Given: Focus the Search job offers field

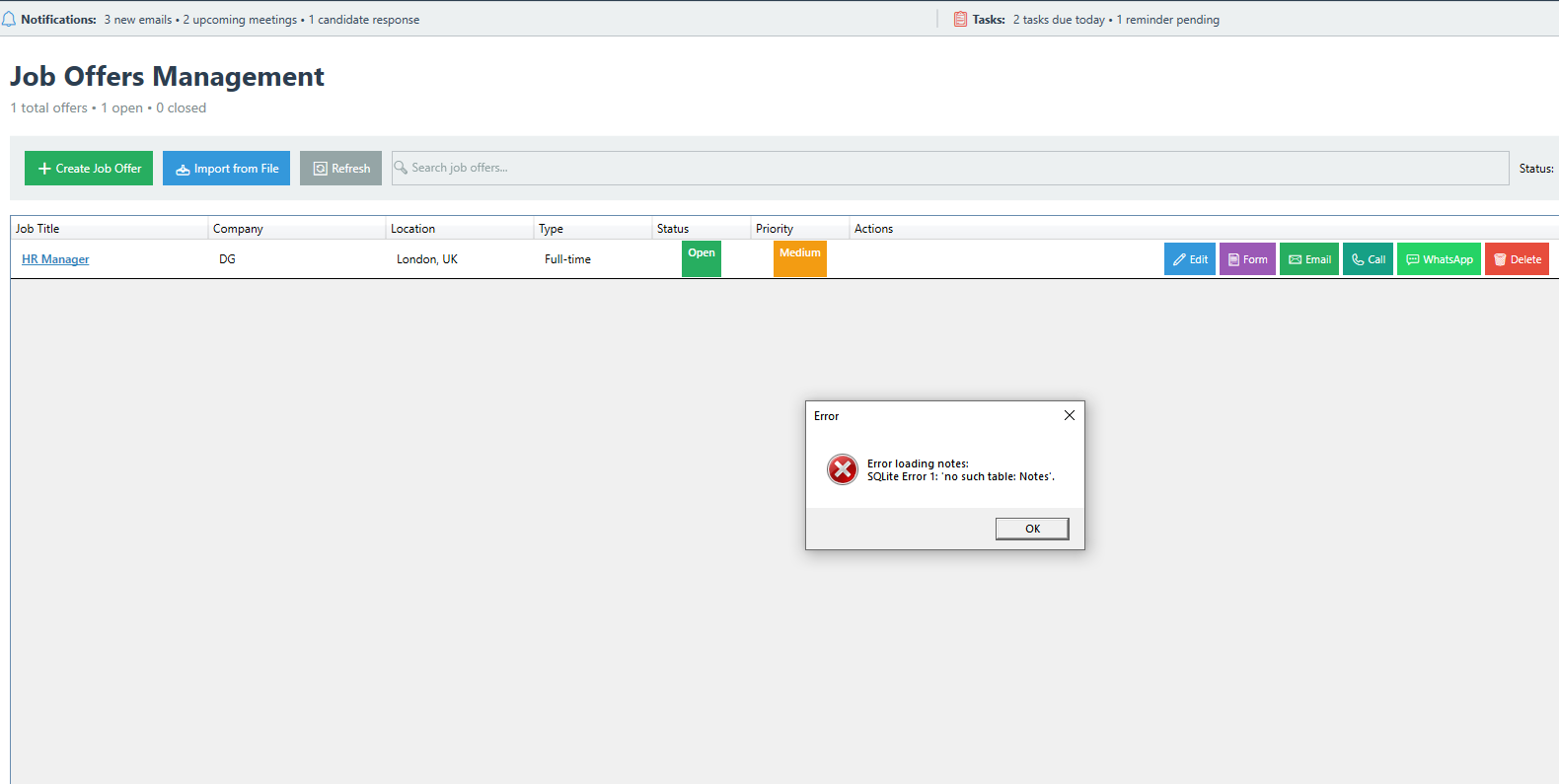Looking at the screenshot, I should tap(947, 168).
